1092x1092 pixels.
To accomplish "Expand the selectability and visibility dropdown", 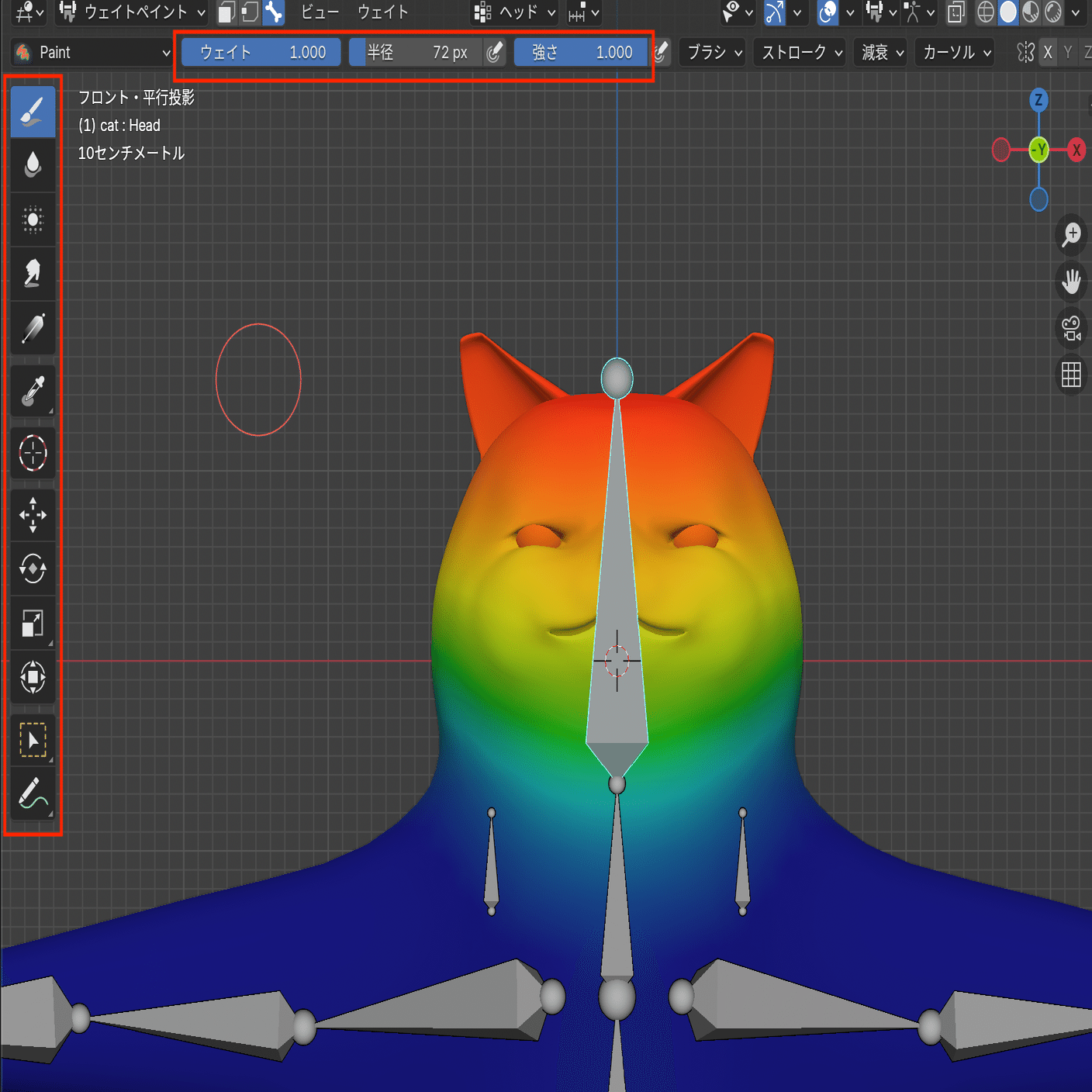I will (738, 12).
